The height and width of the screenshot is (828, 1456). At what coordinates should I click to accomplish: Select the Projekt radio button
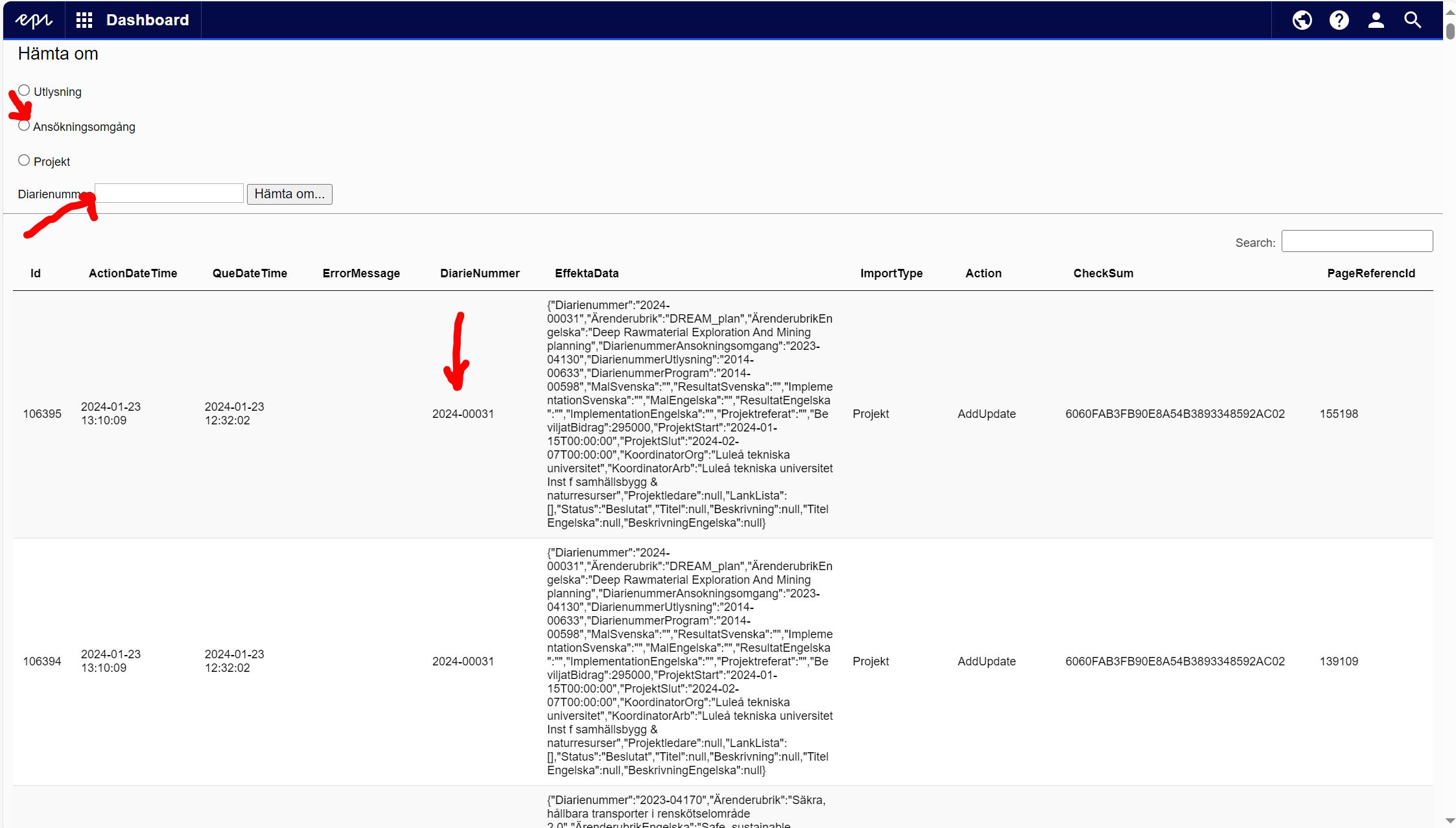[x=24, y=160]
